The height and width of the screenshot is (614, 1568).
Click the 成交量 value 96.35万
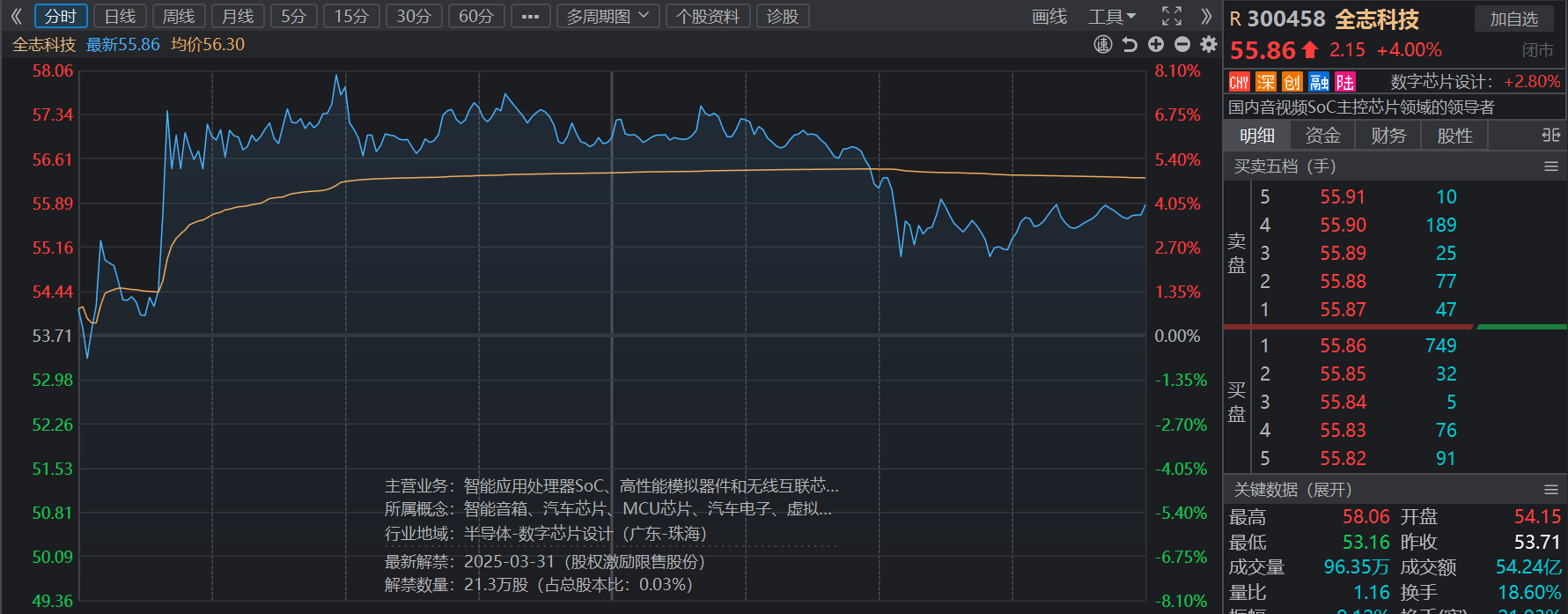1357,567
